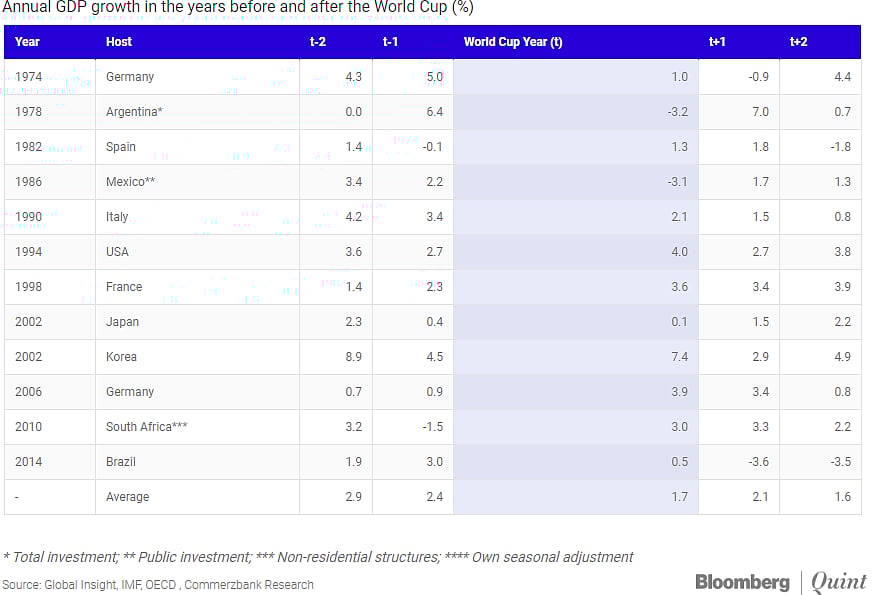Click the Host column header
The height and width of the screenshot is (595, 881).
coord(119,42)
